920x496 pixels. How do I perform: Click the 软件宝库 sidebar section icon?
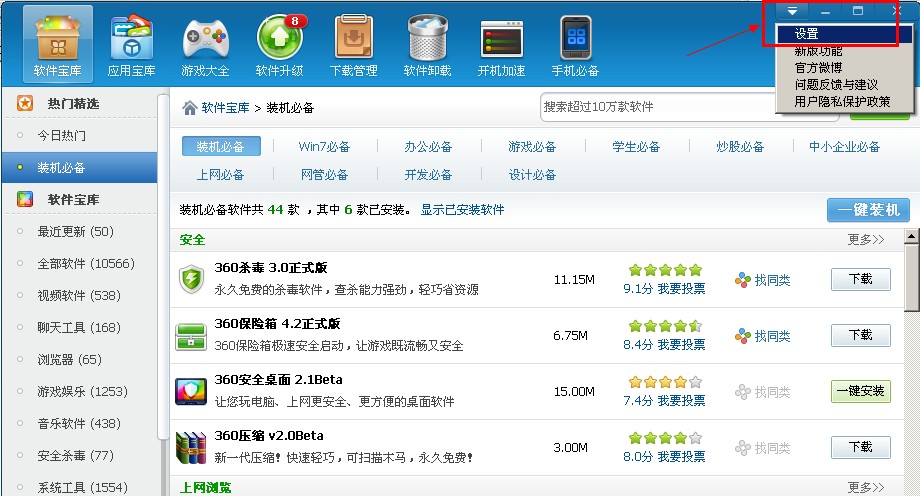[x=25, y=199]
